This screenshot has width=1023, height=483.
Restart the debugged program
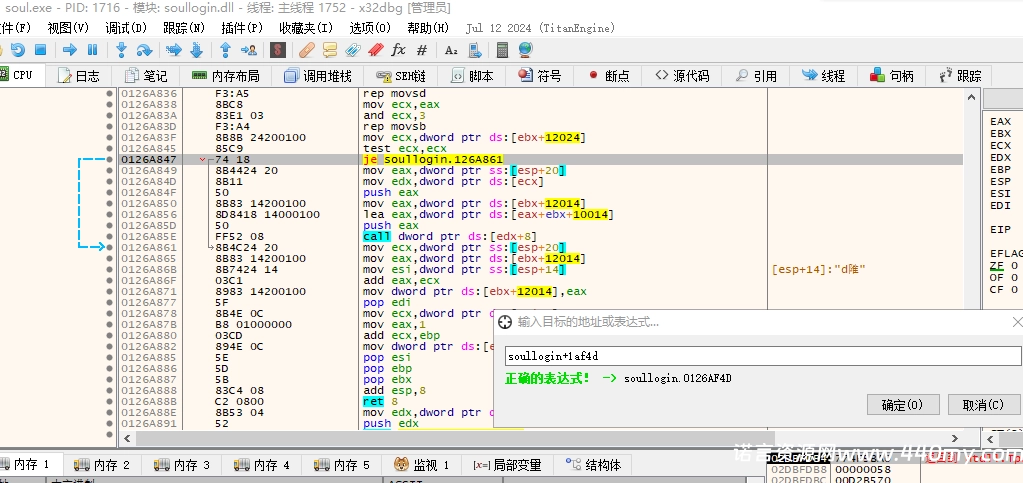[x=18, y=50]
